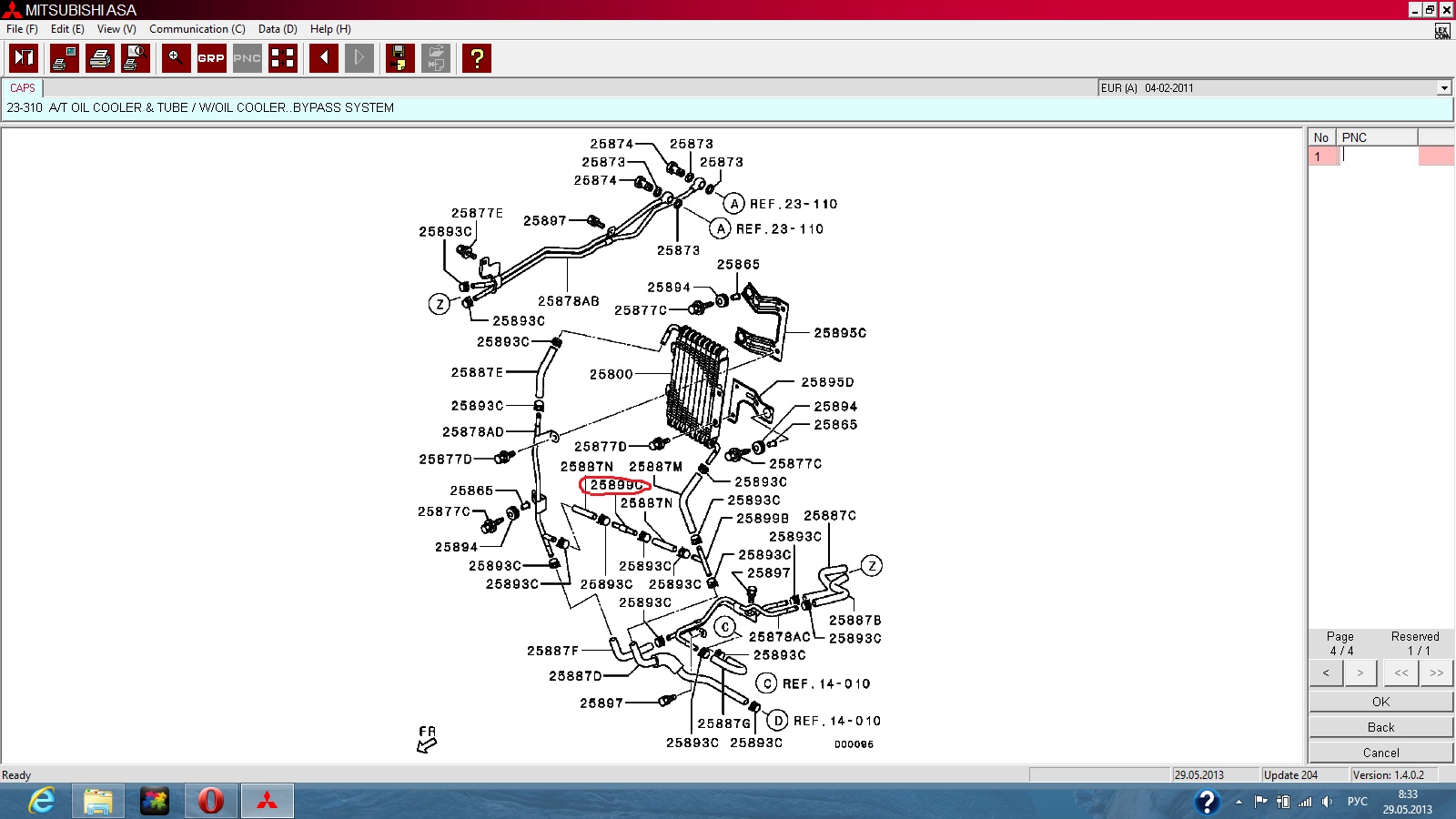This screenshot has width=1456, height=819.
Task: Click the network signal tray icon
Action: (x=1305, y=802)
